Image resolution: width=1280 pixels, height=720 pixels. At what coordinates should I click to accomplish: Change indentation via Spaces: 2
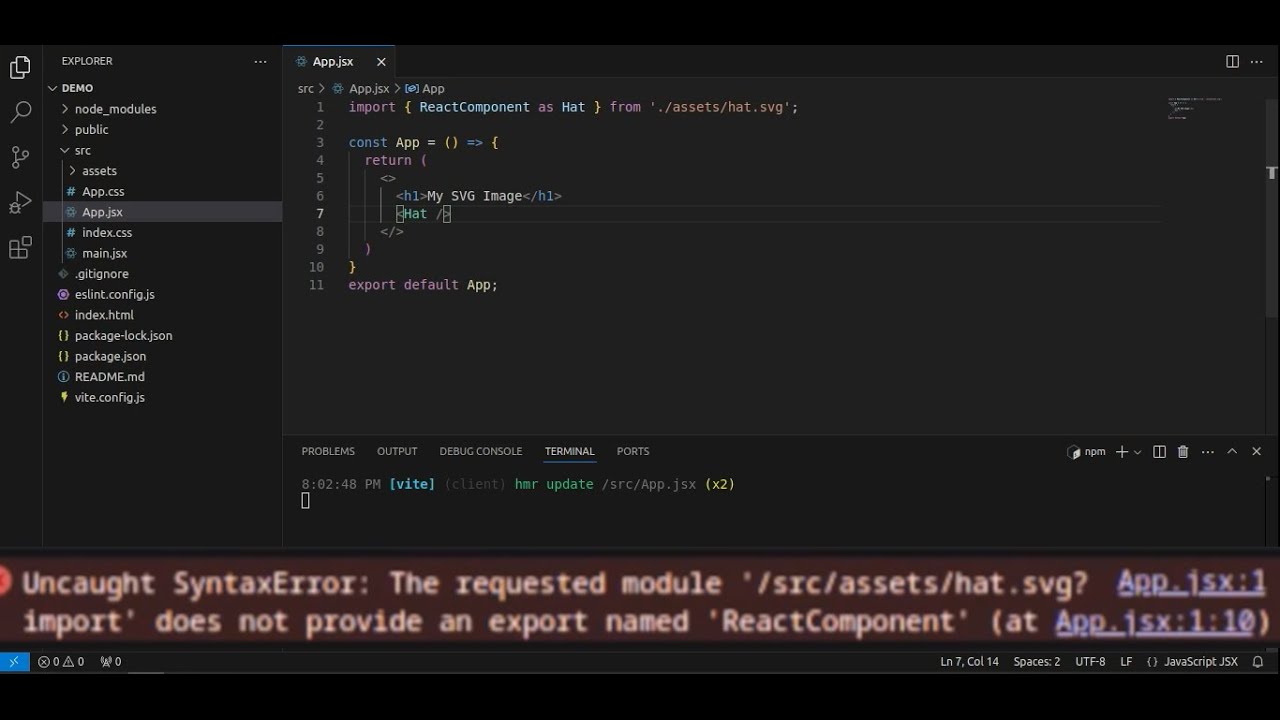[1036, 661]
